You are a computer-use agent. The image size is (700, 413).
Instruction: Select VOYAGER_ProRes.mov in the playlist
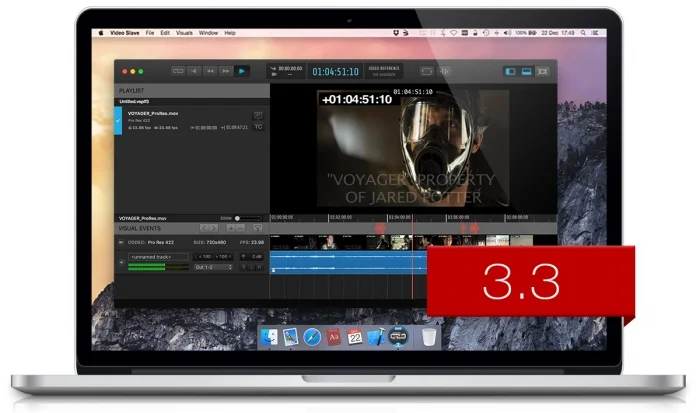coord(192,121)
